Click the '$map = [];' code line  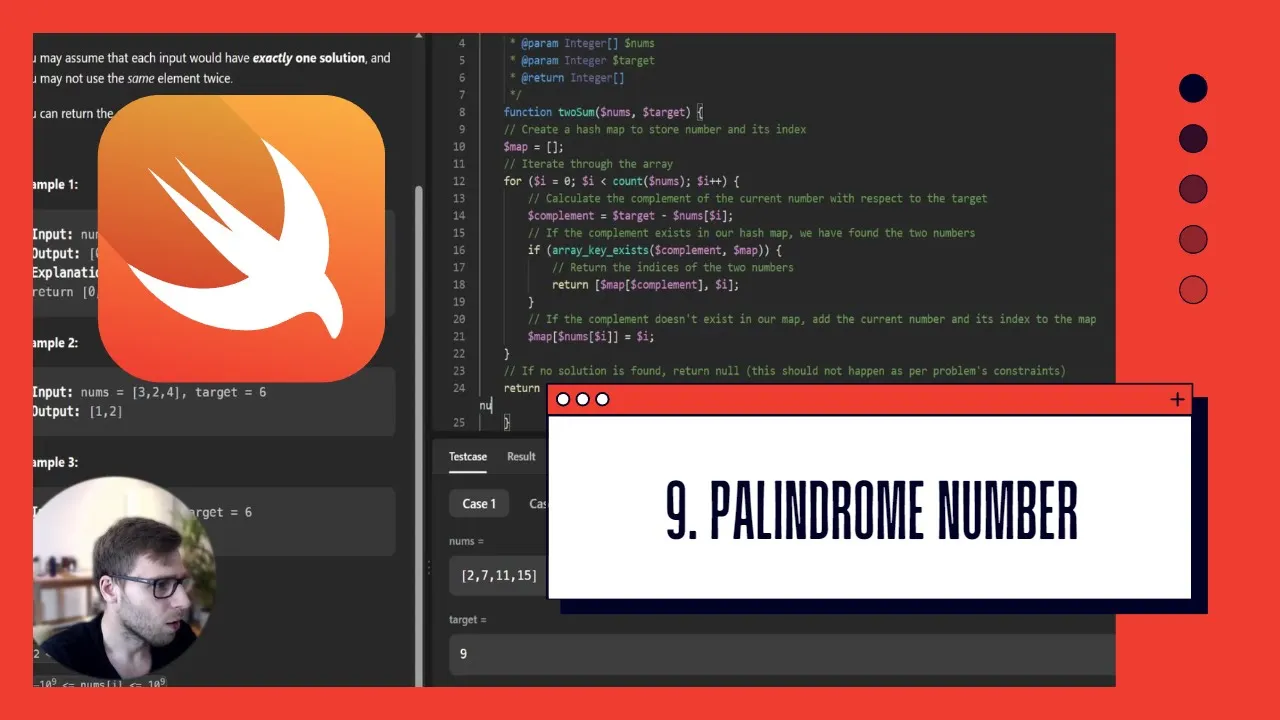tap(534, 146)
